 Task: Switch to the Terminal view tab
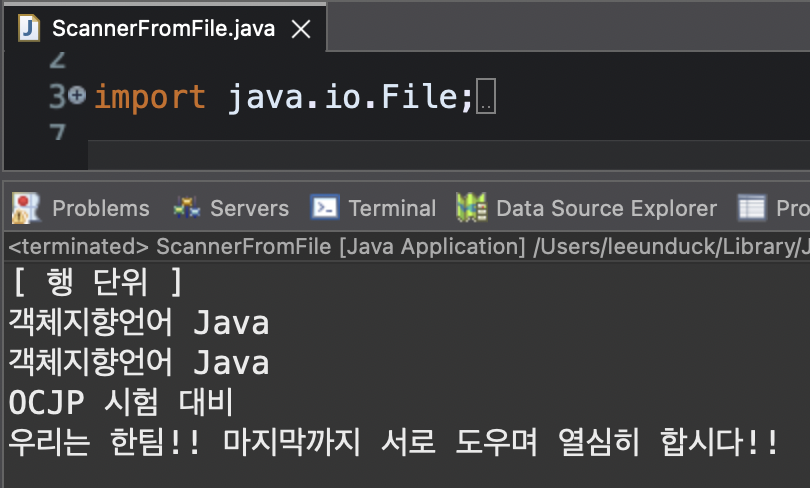tap(373, 209)
